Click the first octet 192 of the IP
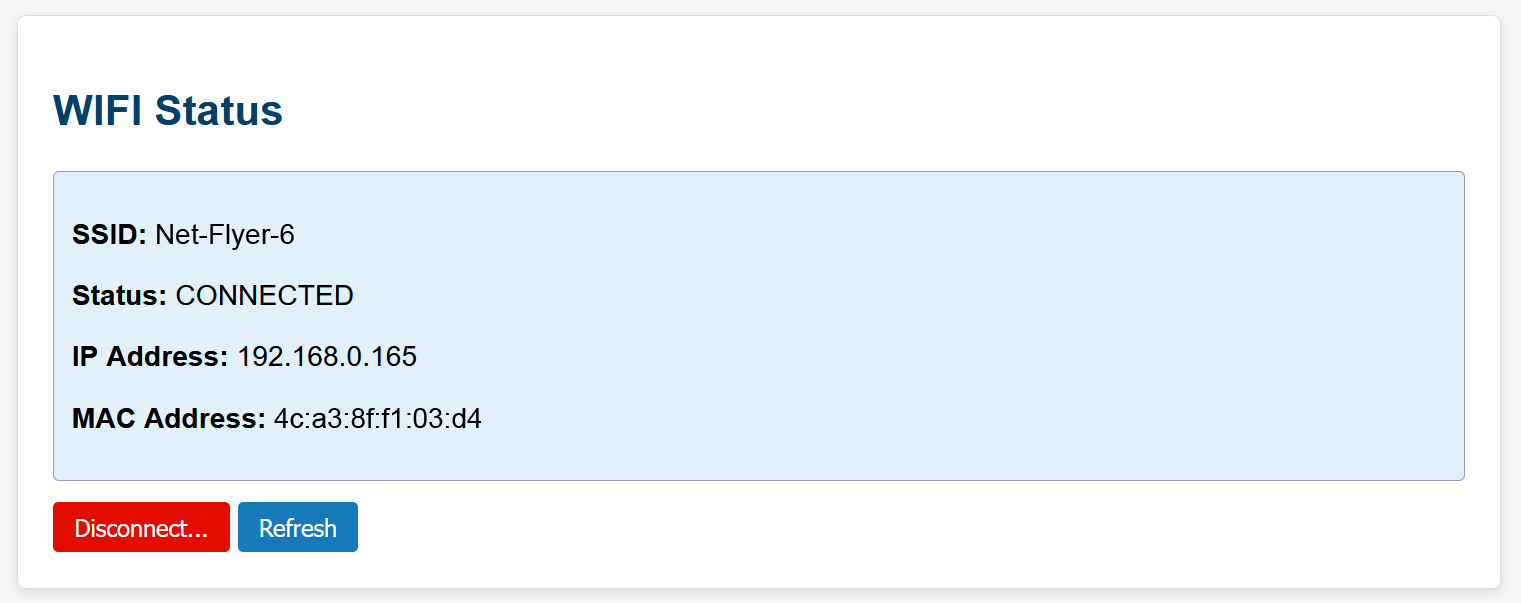This screenshot has width=1521, height=603. pos(257,357)
